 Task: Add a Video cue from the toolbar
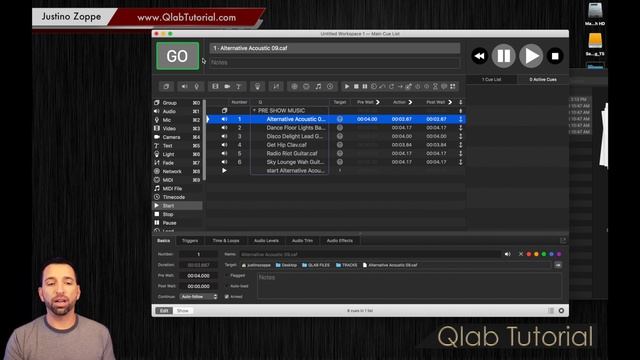click(215, 87)
